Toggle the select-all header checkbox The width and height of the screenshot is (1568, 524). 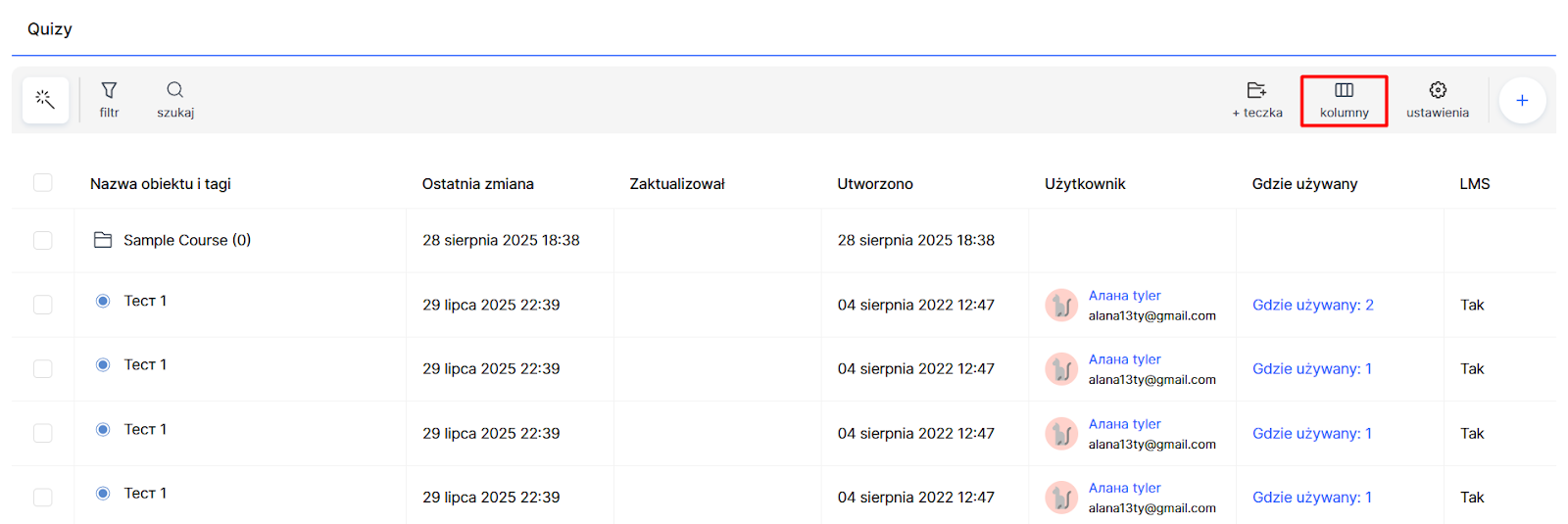pos(43,183)
